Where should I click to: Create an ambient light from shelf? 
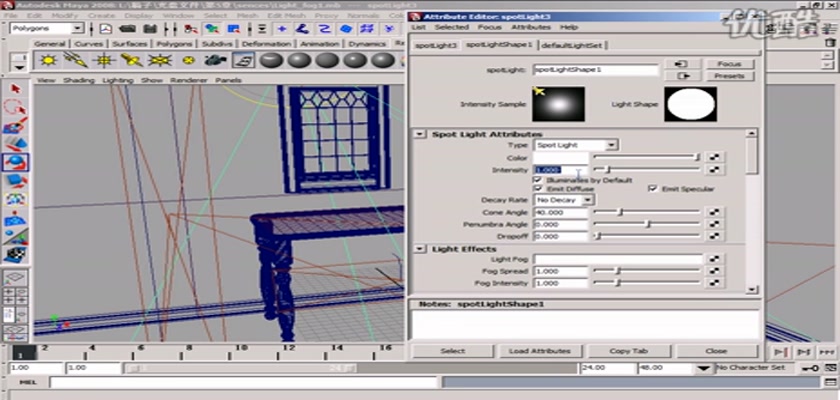tap(48, 60)
